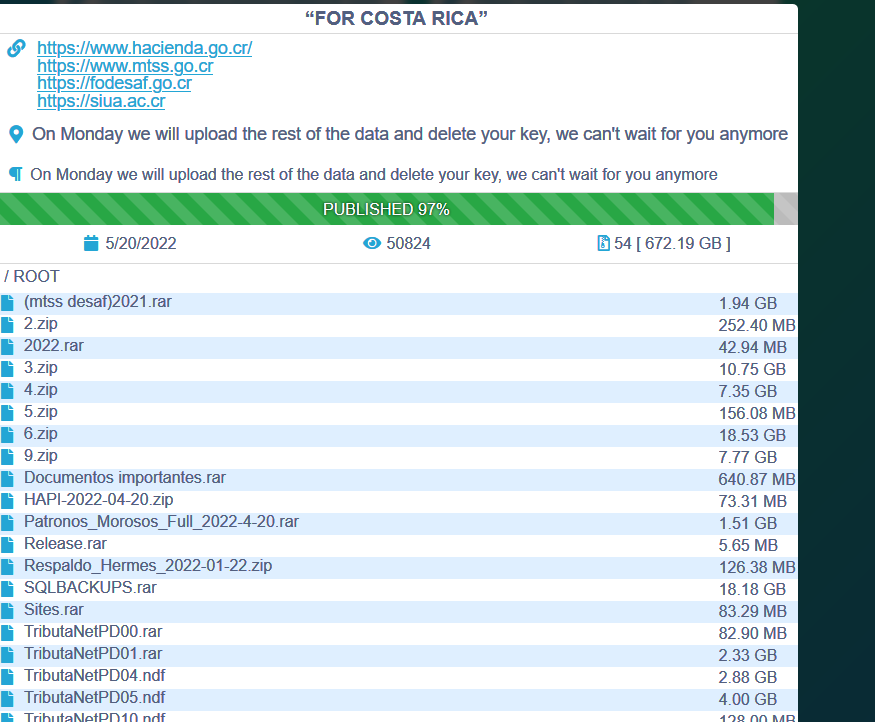875x722 pixels.
Task: Click file icon of HAPI-2022-04-20.zip
Action: click(x=7, y=501)
